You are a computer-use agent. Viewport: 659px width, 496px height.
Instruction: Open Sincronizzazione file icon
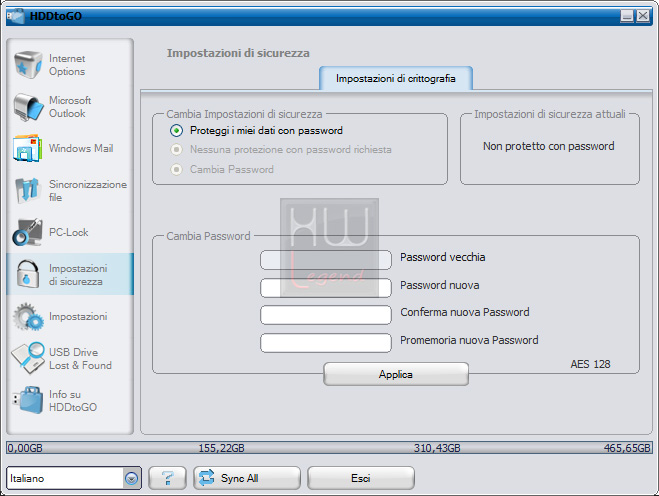(28, 190)
